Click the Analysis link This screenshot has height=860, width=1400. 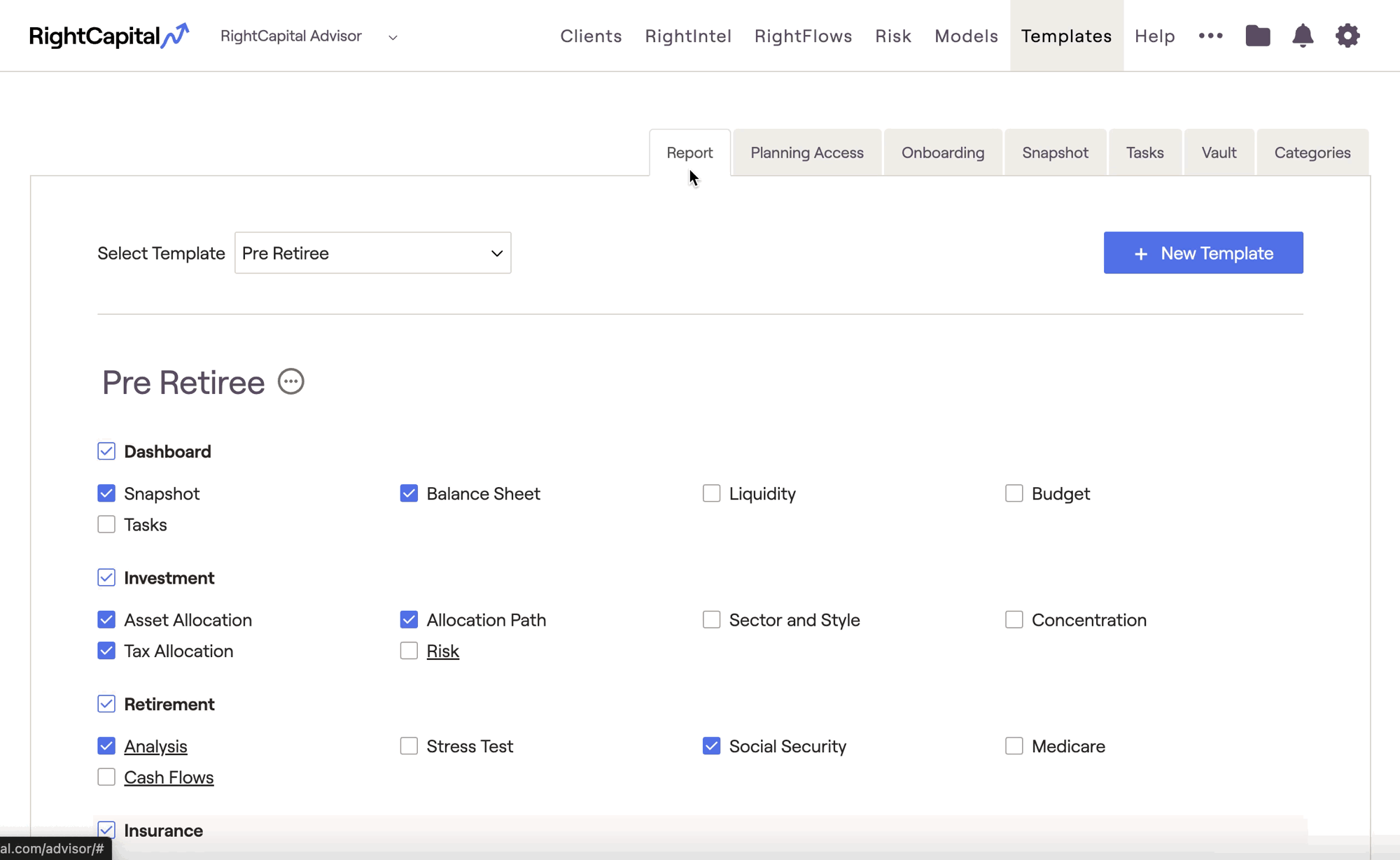click(x=155, y=746)
